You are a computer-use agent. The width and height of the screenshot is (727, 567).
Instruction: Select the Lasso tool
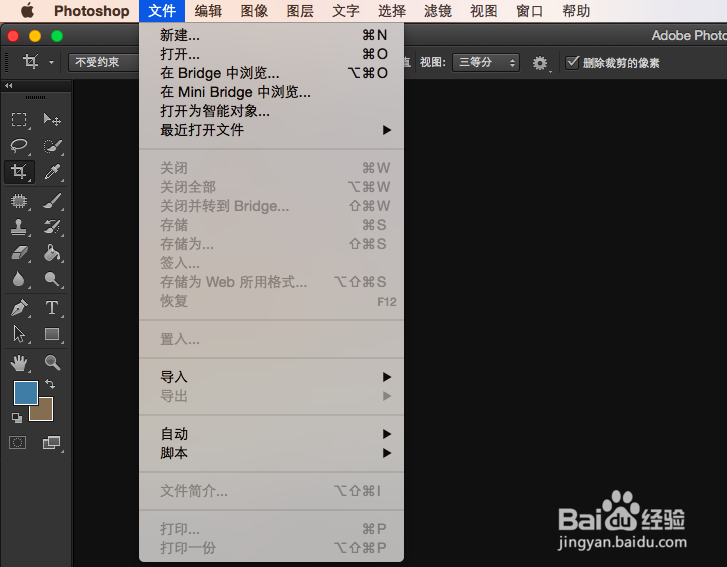[19, 146]
